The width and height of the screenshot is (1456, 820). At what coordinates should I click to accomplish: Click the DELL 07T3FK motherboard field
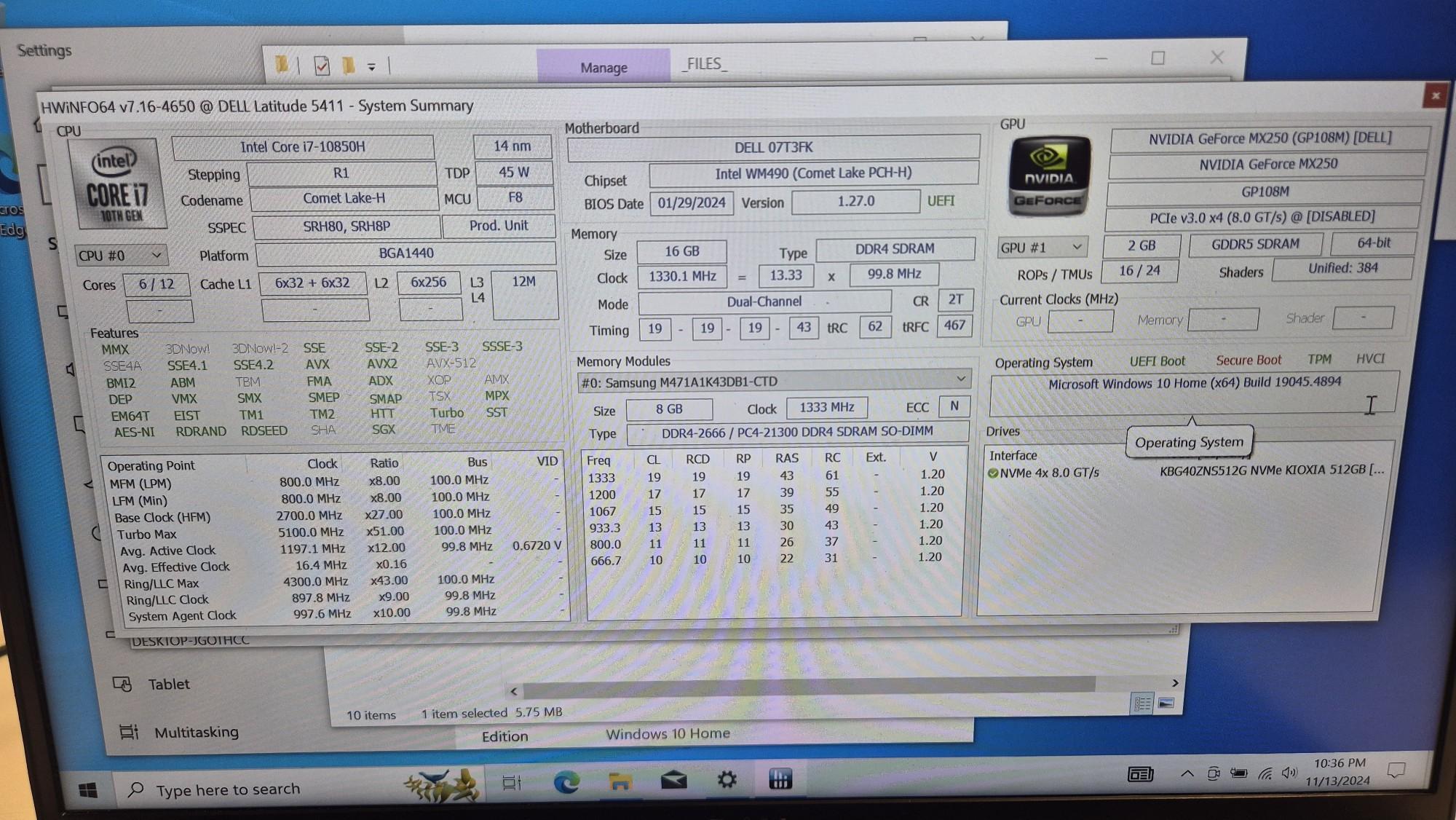tap(773, 147)
